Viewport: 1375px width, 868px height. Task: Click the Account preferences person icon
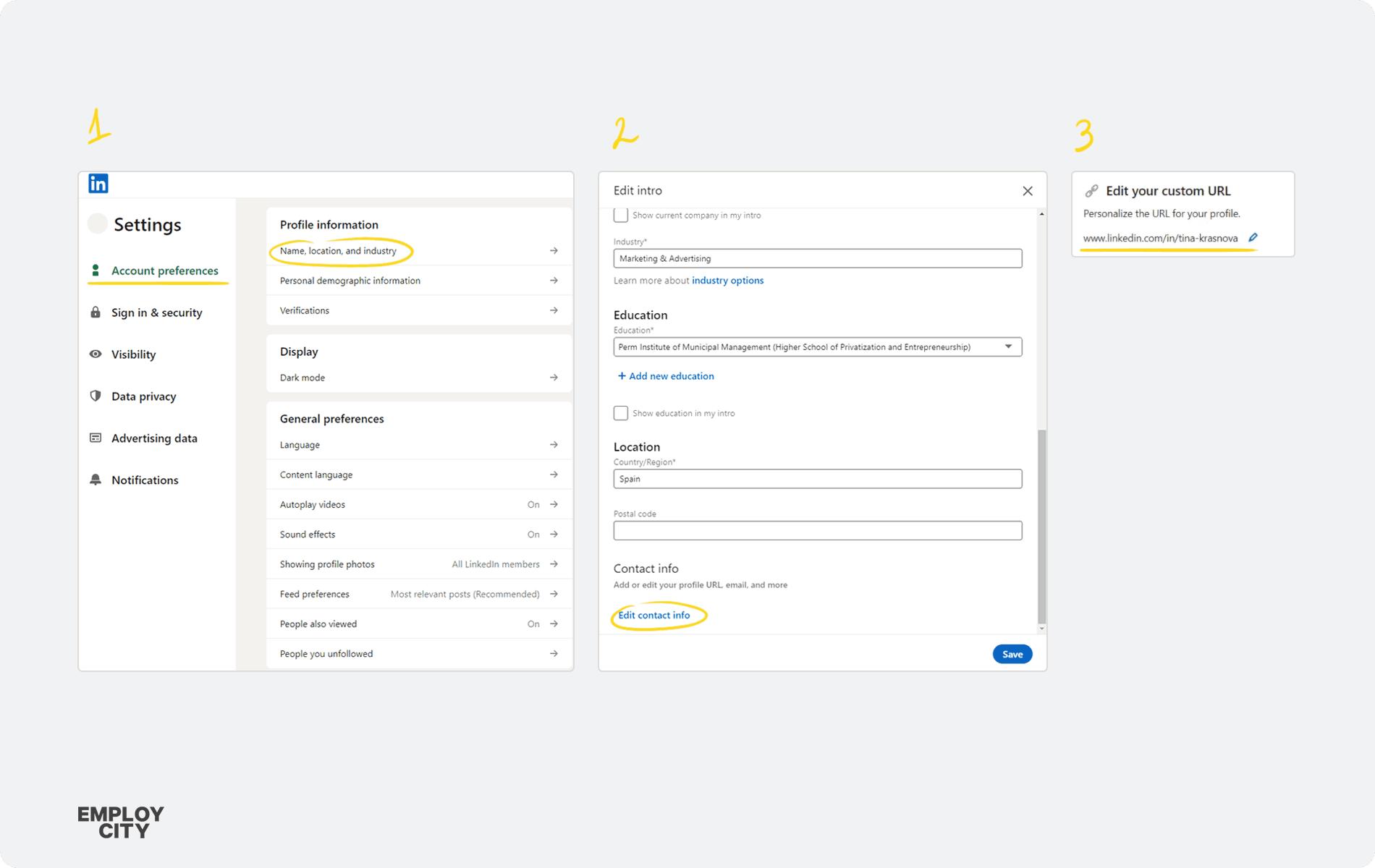point(96,271)
